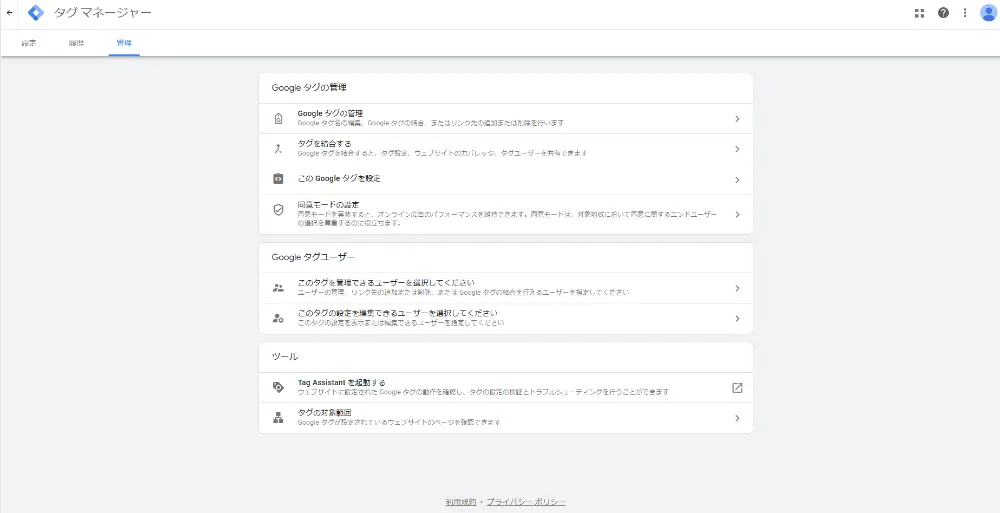The height and width of the screenshot is (513, 1000).
Task: Expand the このタグの設定を編集できるユーザー row chevron
Action: [737, 318]
